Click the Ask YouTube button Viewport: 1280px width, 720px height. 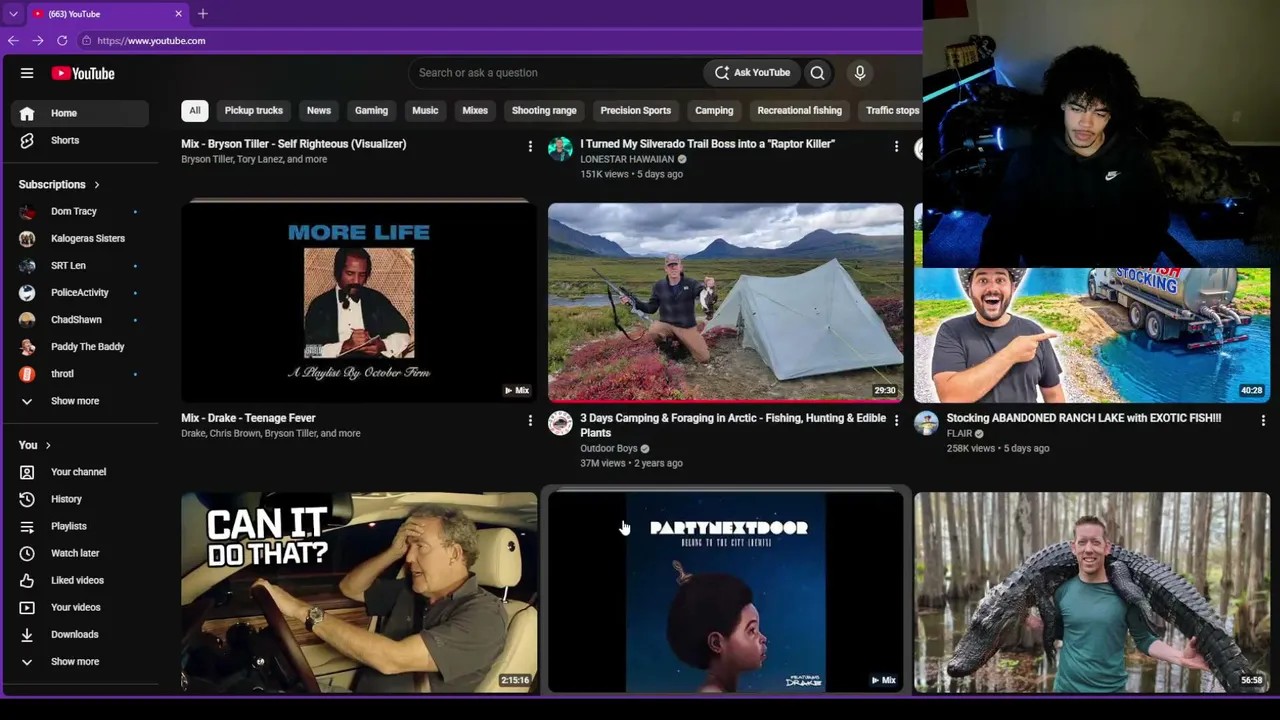click(x=752, y=72)
